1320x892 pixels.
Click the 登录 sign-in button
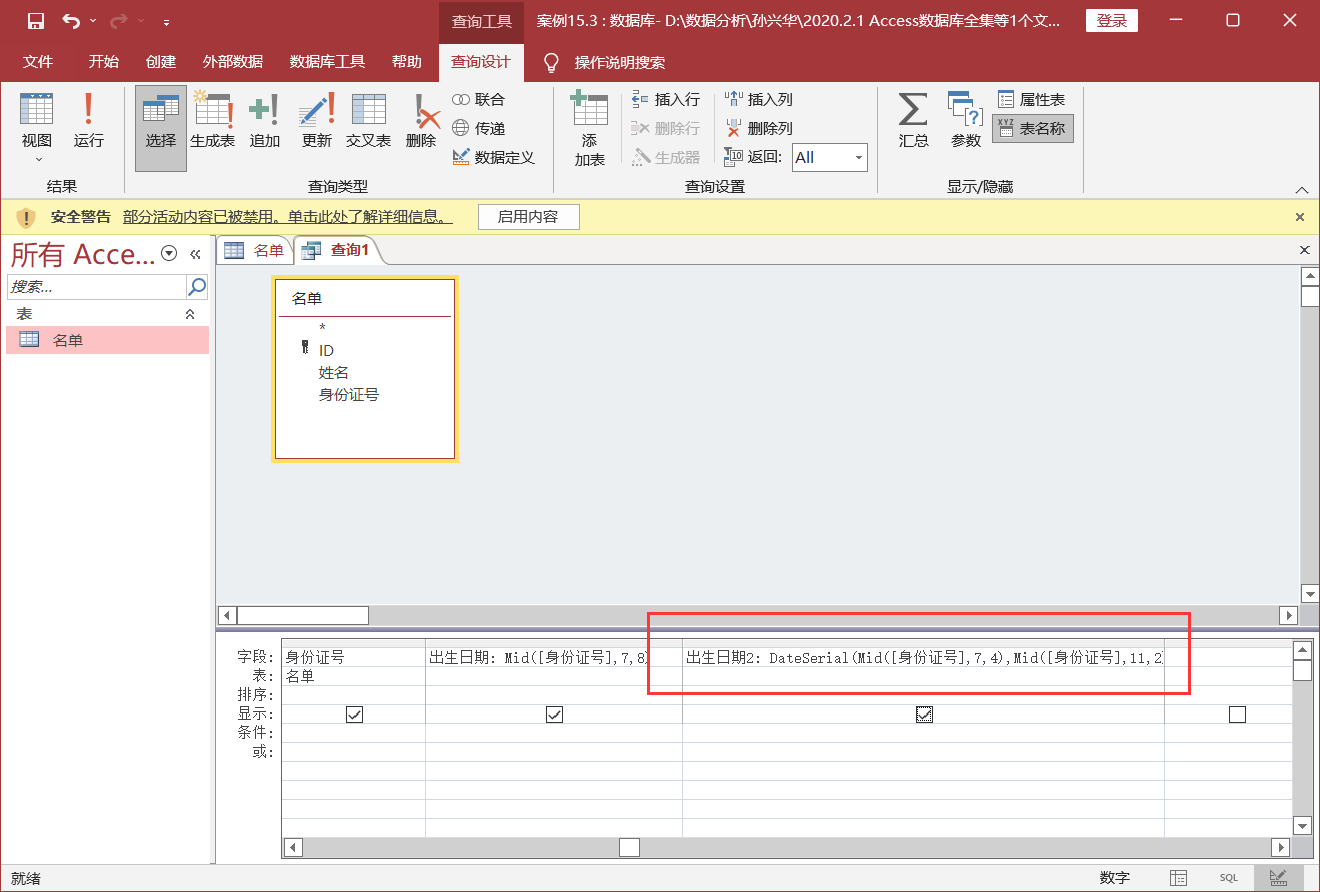(1111, 21)
